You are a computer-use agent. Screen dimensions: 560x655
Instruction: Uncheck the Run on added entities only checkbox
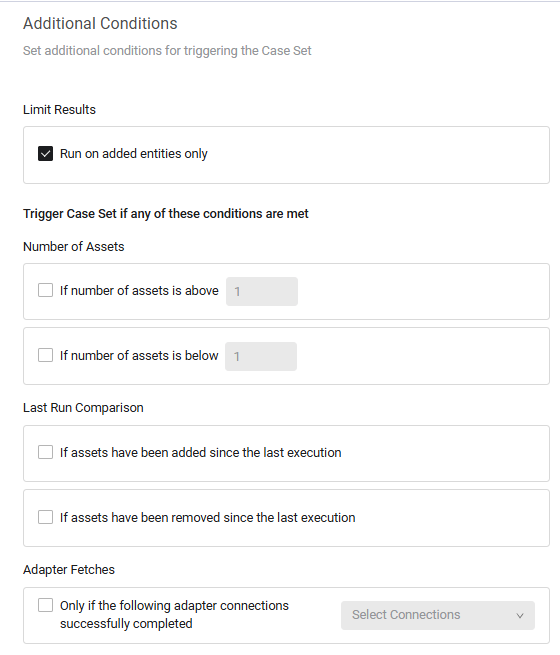click(45, 154)
